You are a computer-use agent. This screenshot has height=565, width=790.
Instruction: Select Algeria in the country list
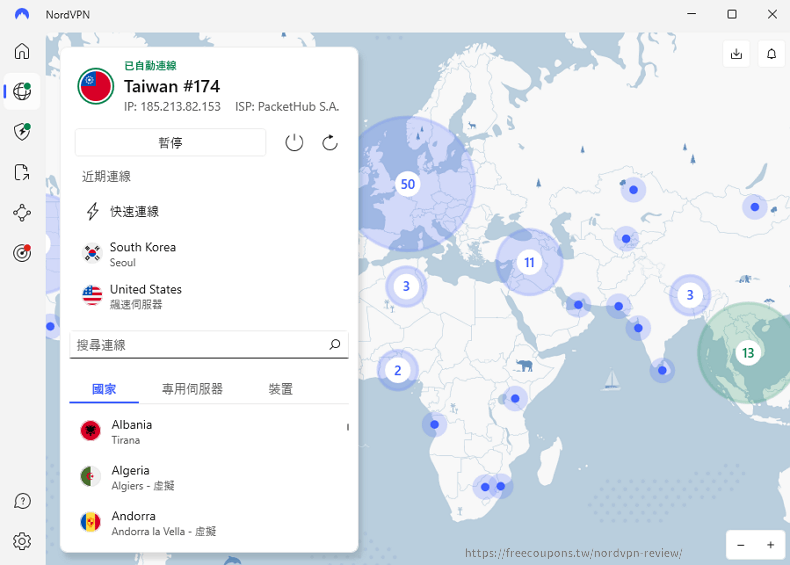click(209, 477)
